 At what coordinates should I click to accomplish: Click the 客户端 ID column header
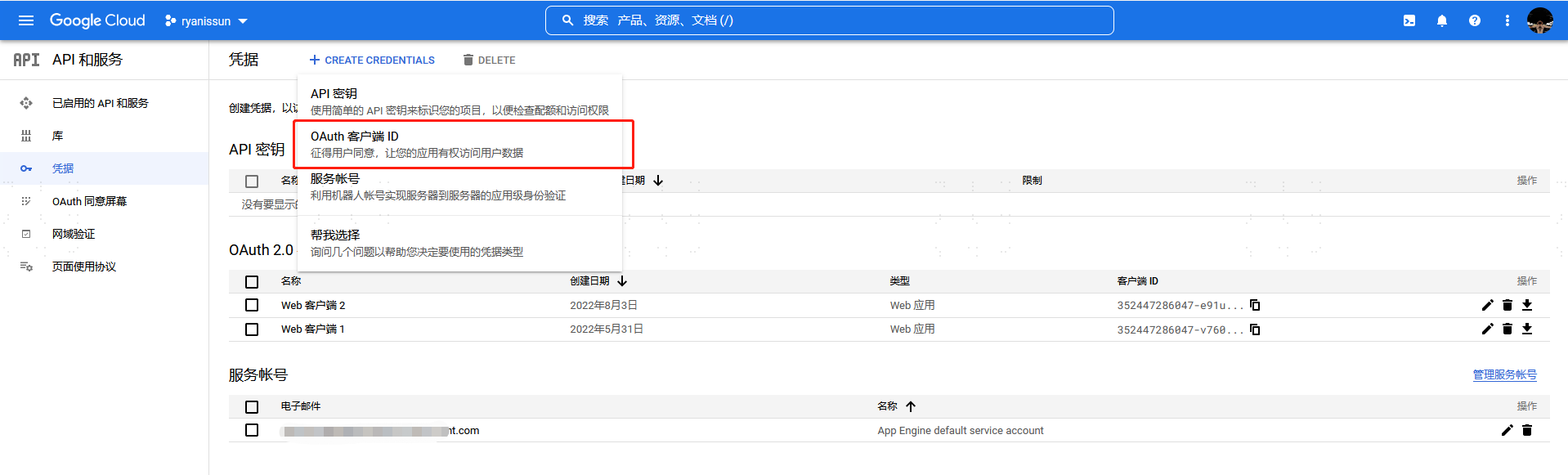click(x=1137, y=280)
